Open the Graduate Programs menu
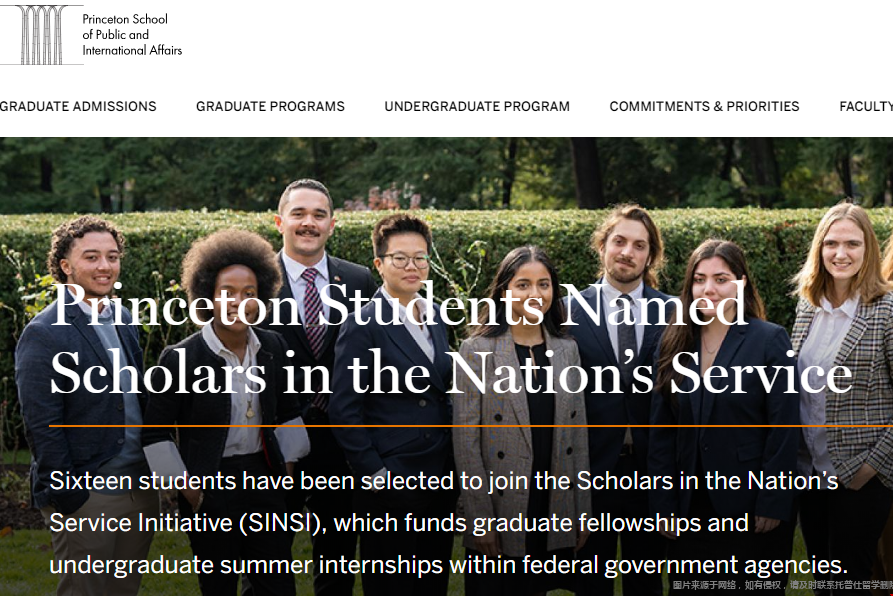 coord(270,106)
